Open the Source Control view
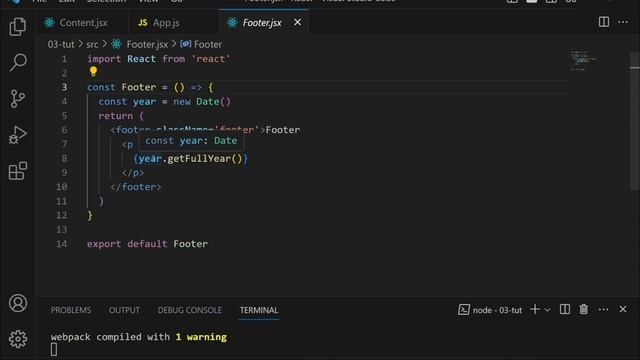 18,98
